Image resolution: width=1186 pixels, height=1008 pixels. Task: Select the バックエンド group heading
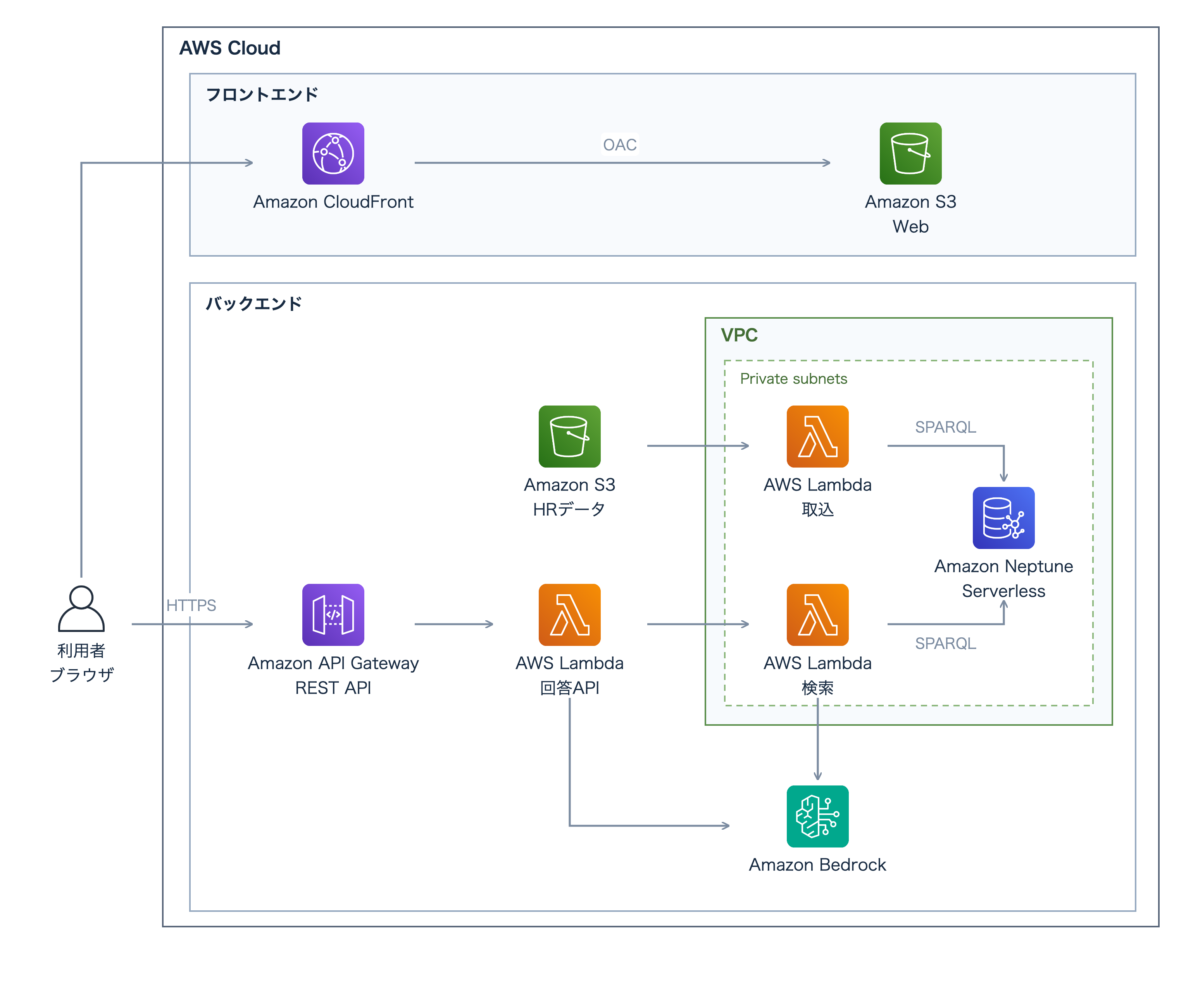coord(253,304)
